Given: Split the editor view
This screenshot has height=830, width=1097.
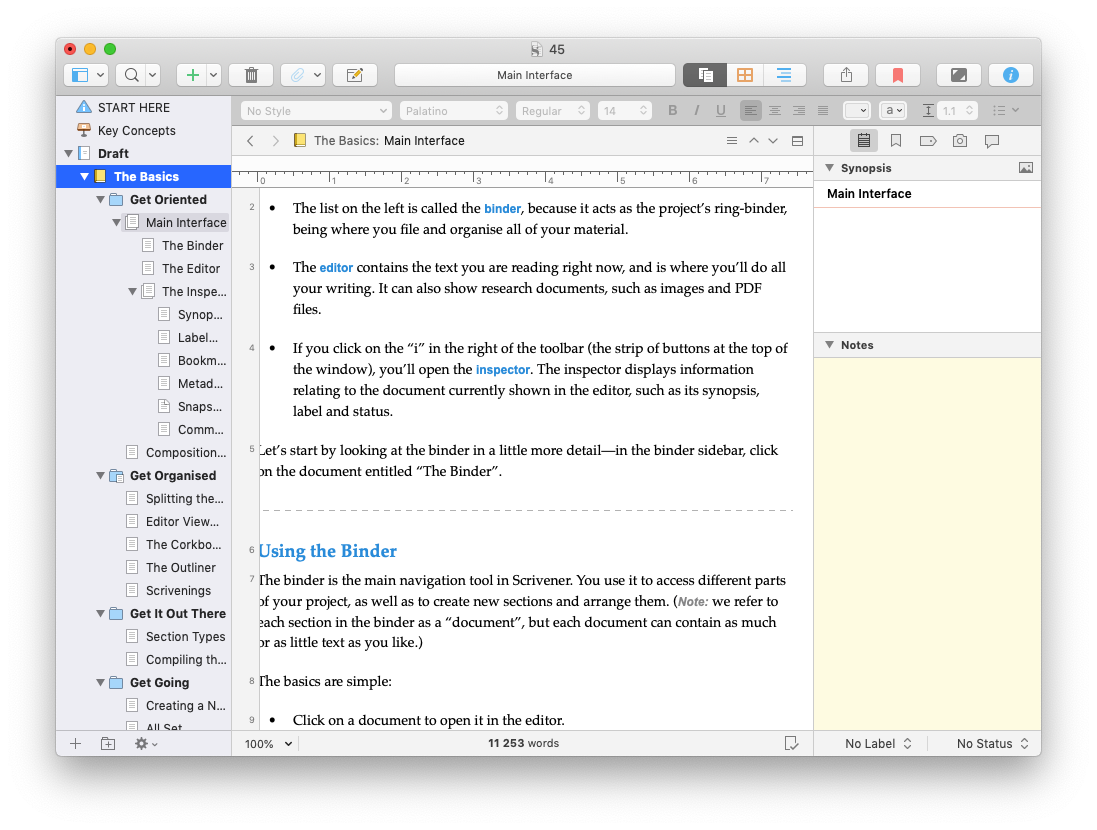Looking at the screenshot, I should (797, 141).
